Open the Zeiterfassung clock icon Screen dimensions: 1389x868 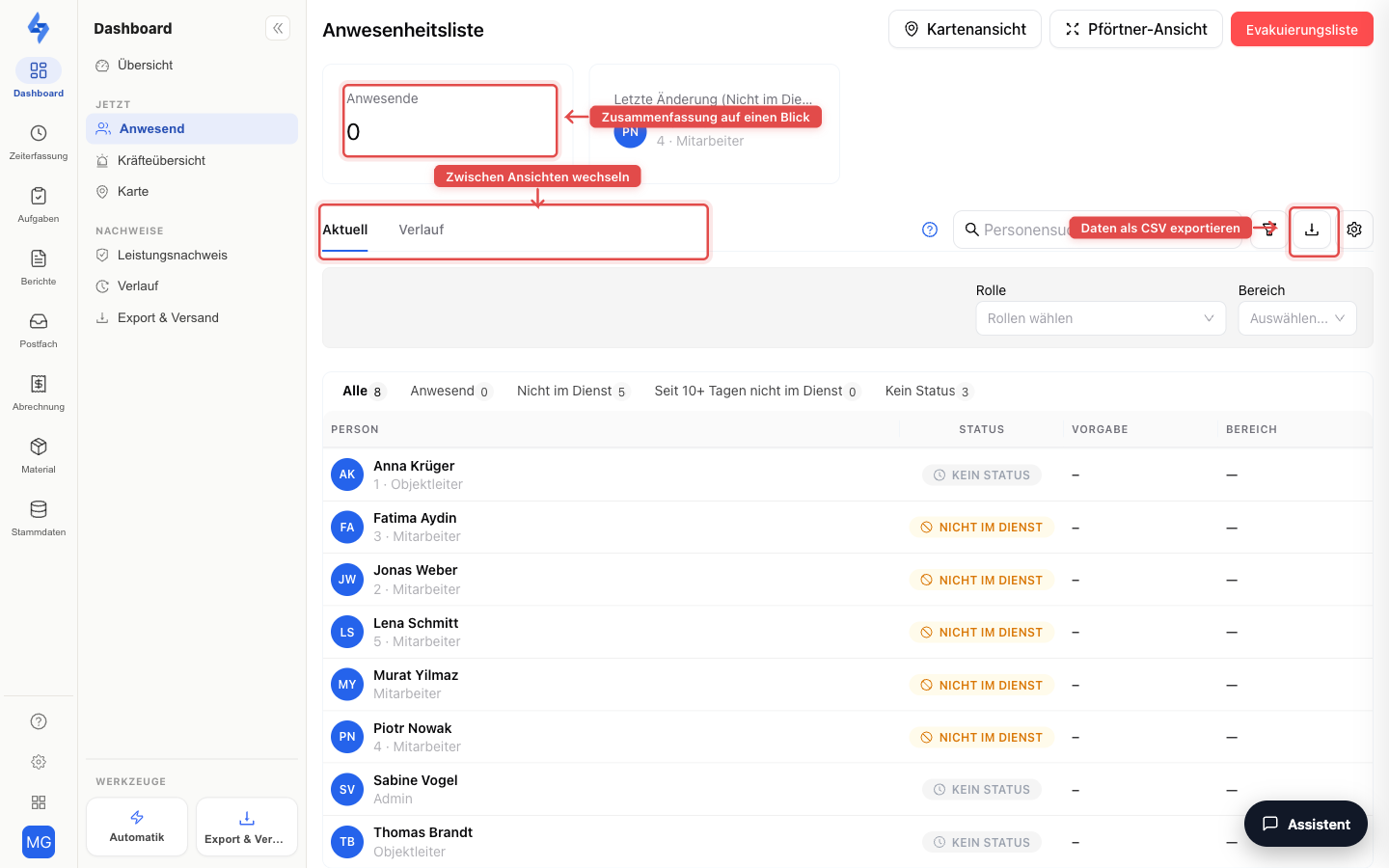pyautogui.click(x=39, y=133)
